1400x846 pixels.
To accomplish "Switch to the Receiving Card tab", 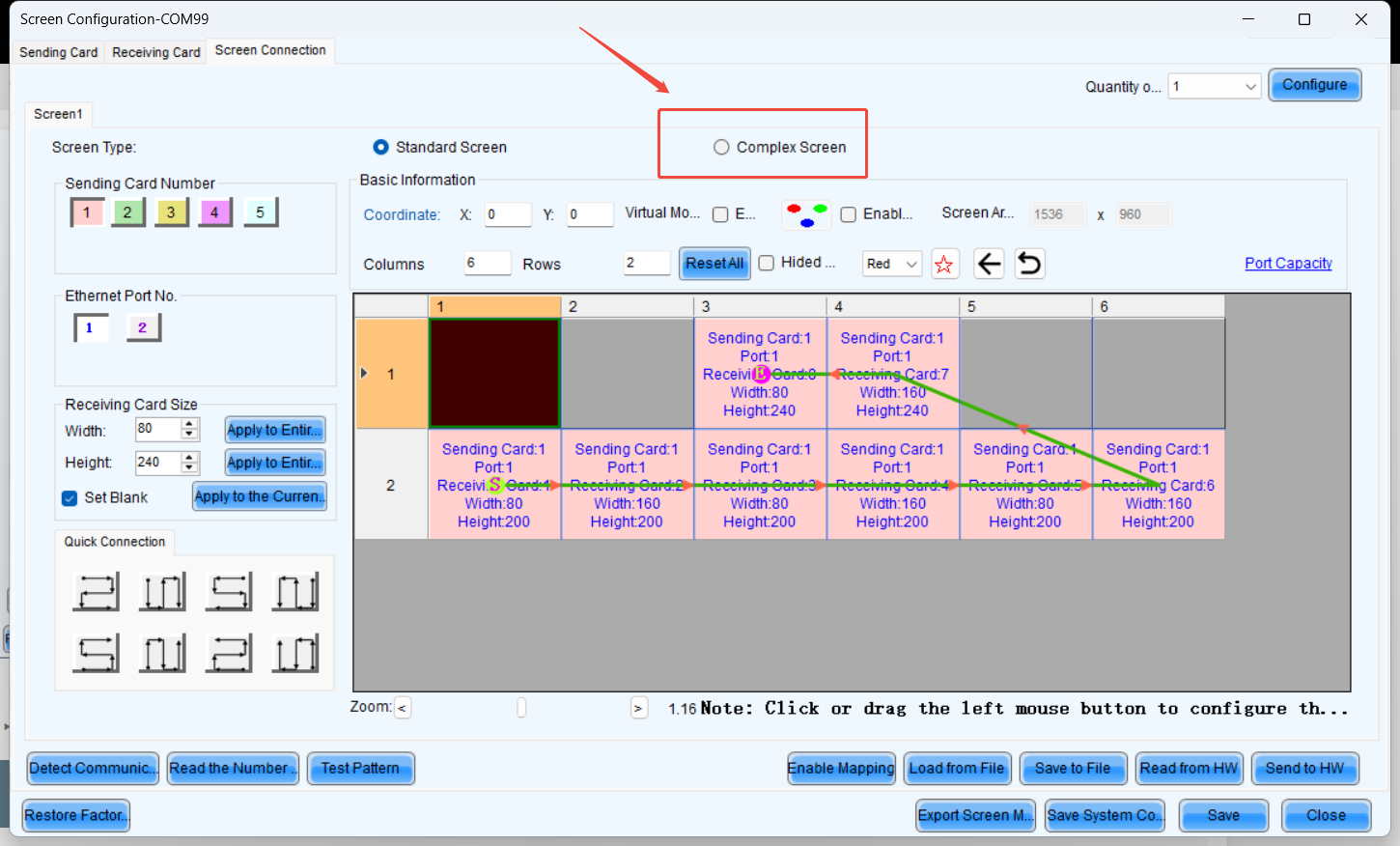I will pos(155,52).
